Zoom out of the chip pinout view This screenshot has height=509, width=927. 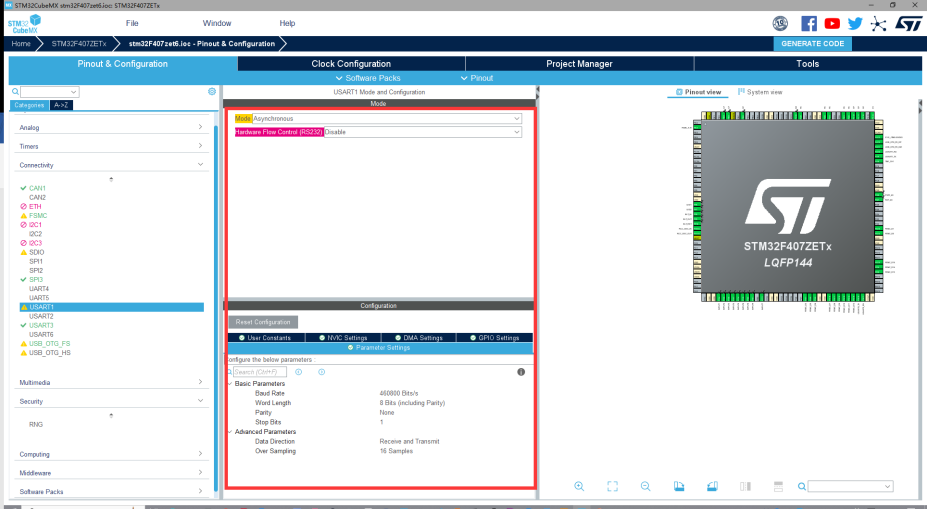point(646,486)
